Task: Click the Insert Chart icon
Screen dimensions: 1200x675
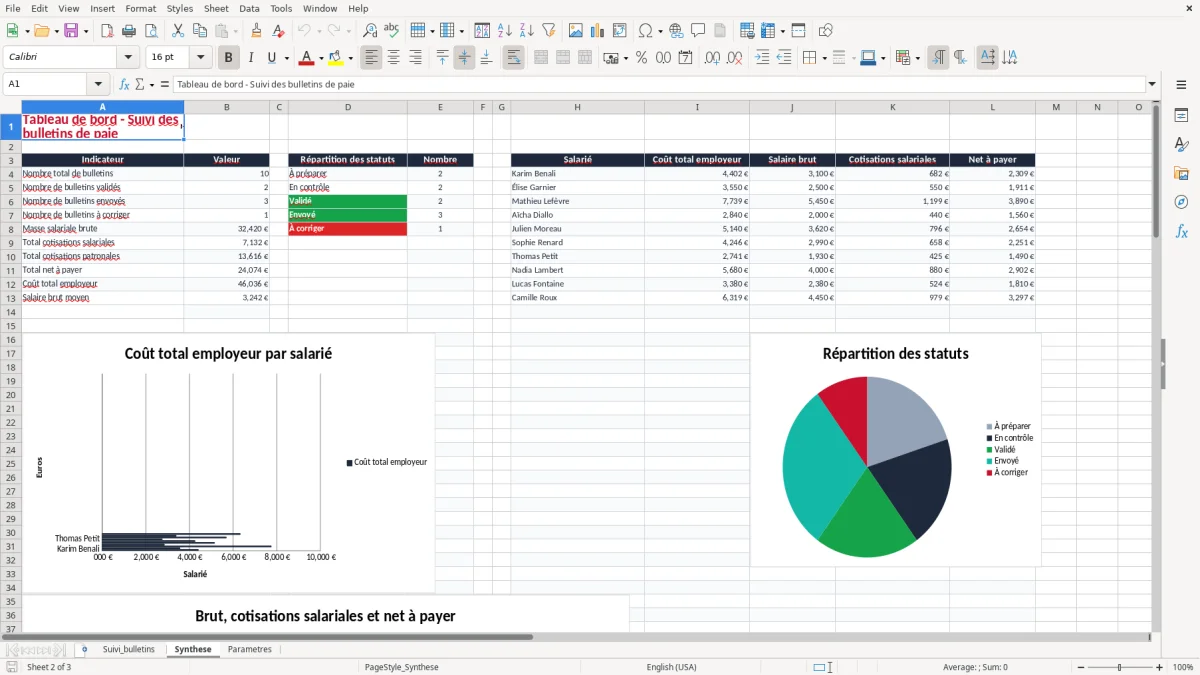Action: [598, 31]
